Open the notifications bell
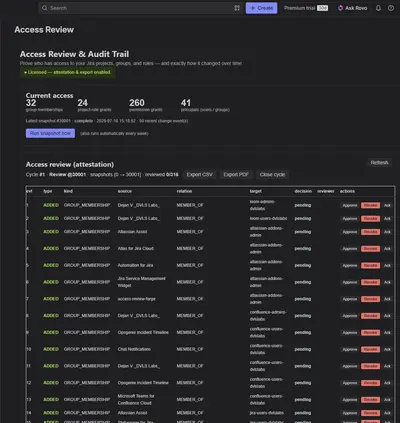Screen dimensions: 400x423 click(378, 8)
